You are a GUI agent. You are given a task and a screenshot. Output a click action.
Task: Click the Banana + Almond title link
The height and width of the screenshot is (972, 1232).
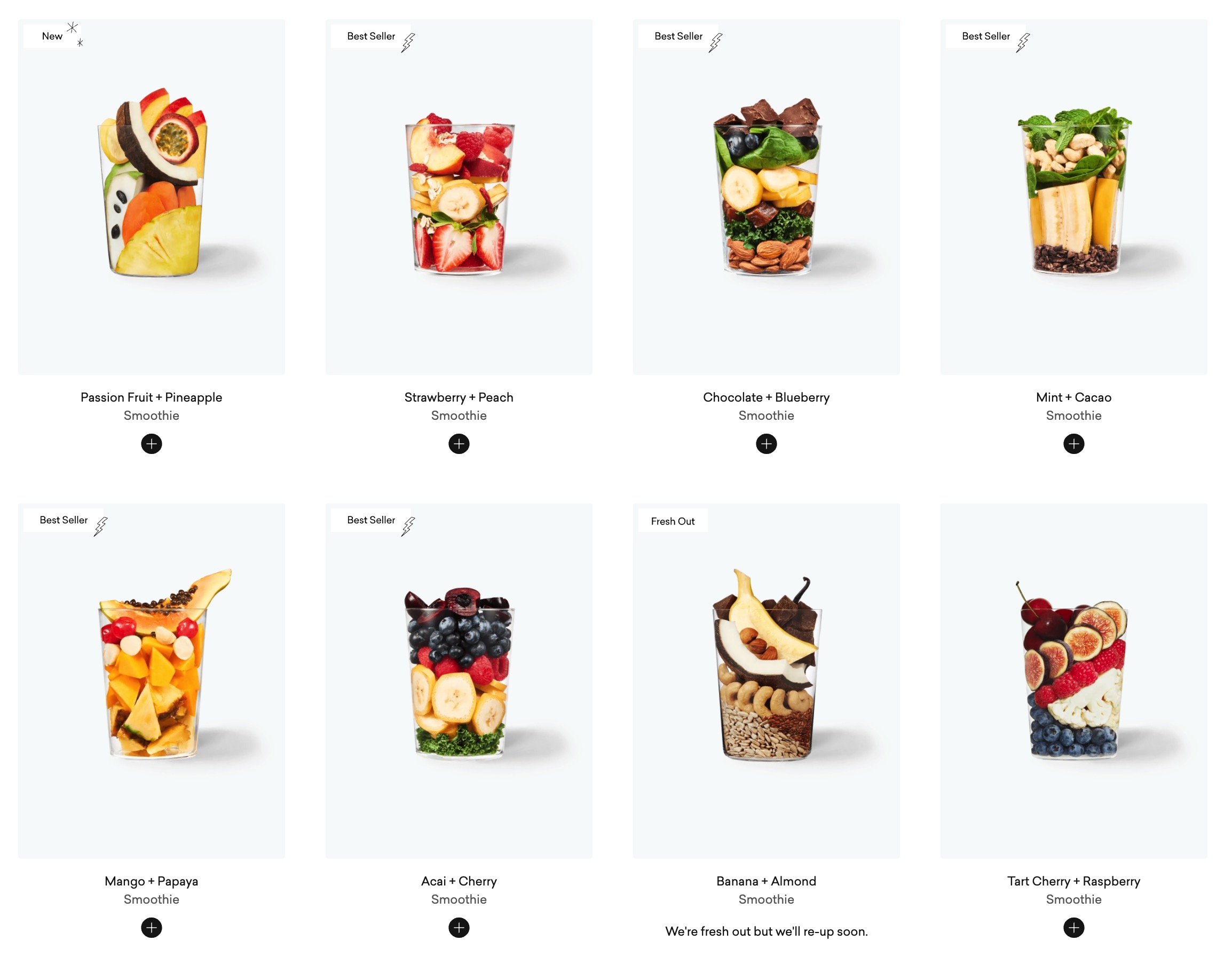767,881
